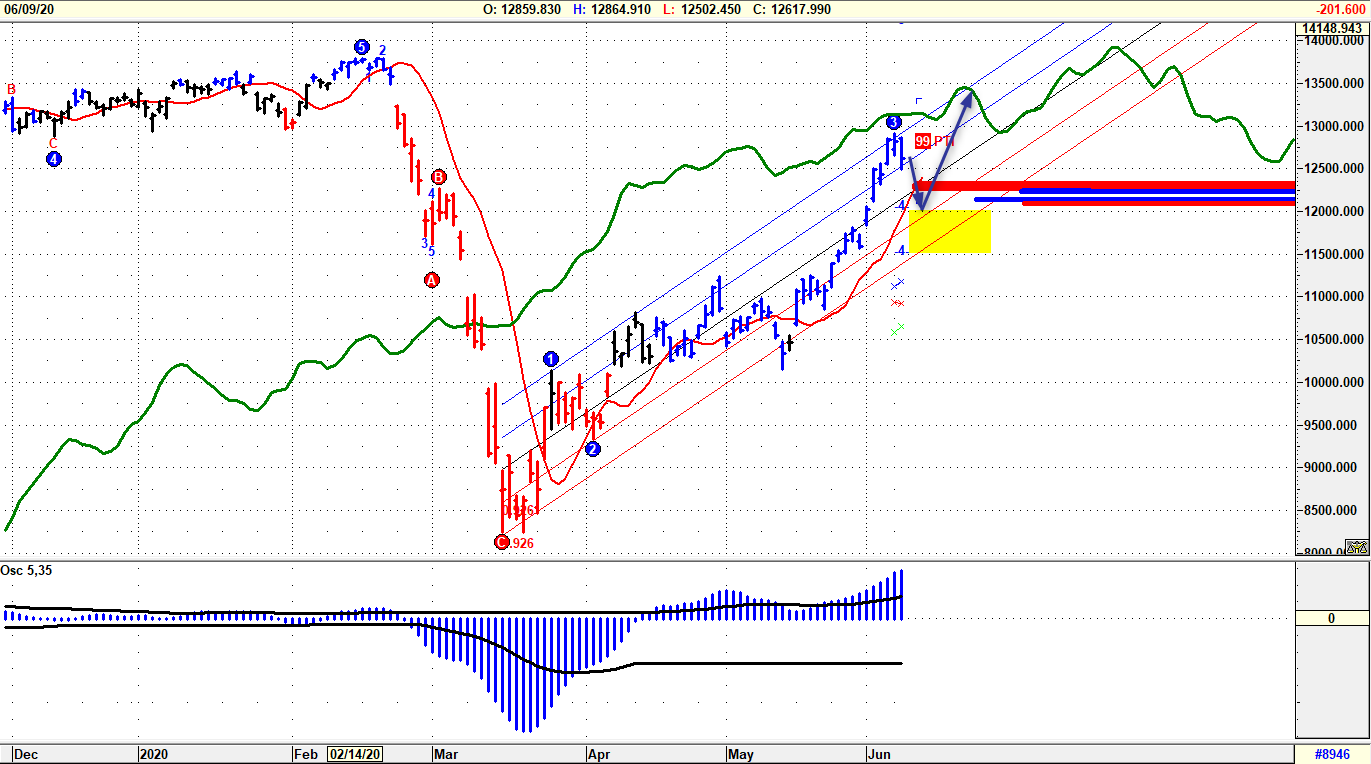Click the 2020 label on the date axis

155,754
